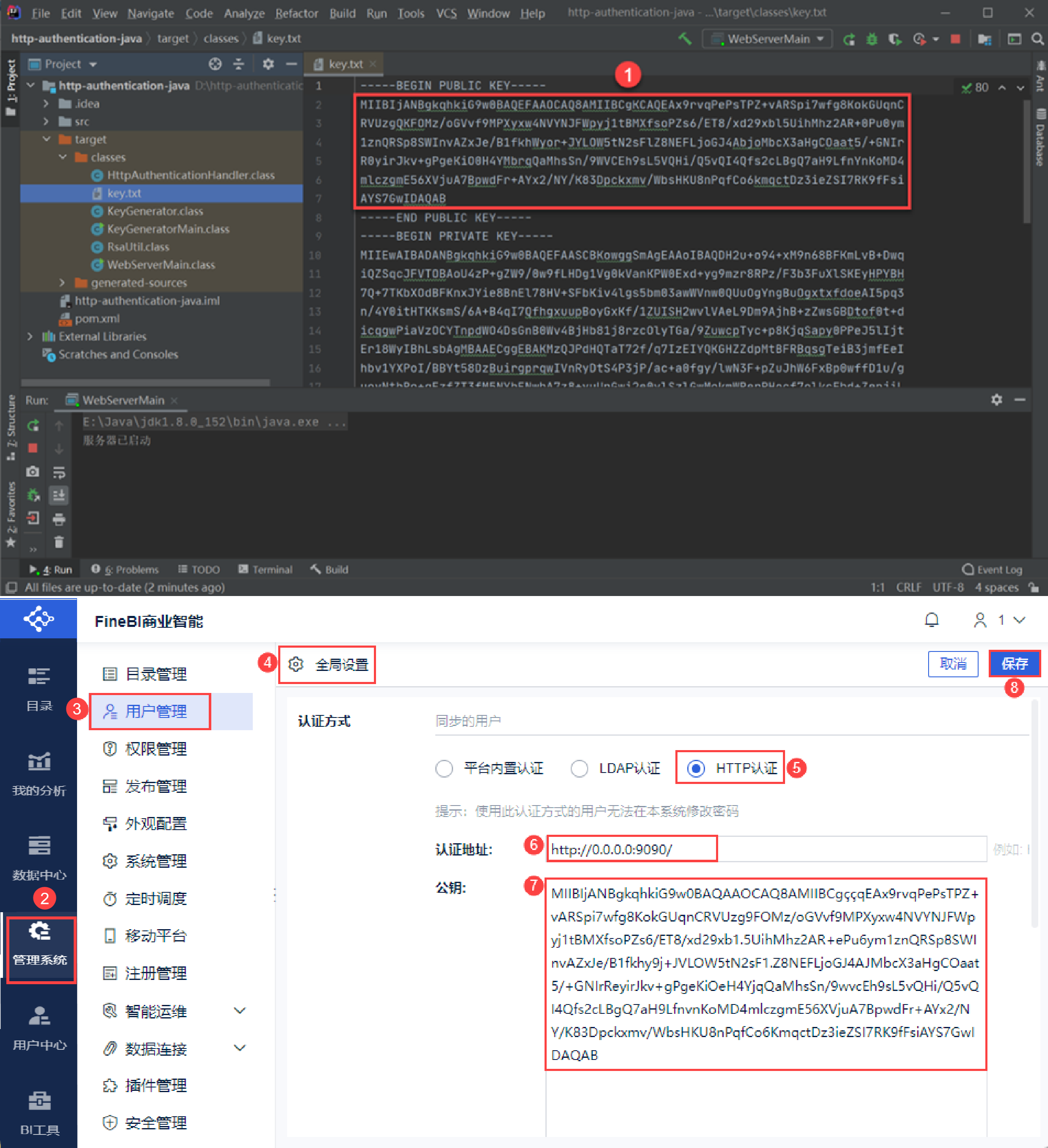Screen dimensions: 1048x1148
Task: Click the Run panel trash icon
Action: (x=59, y=541)
